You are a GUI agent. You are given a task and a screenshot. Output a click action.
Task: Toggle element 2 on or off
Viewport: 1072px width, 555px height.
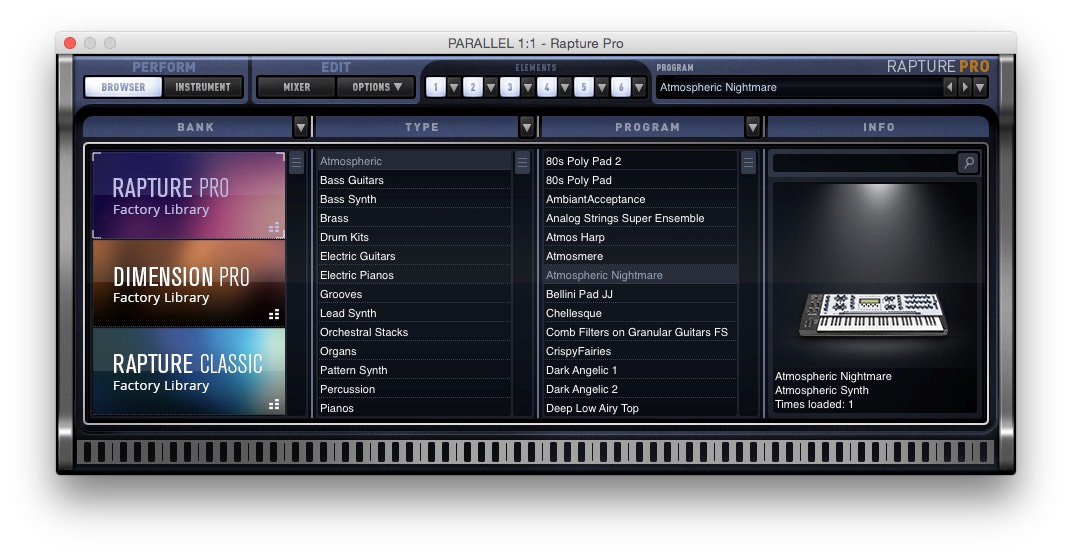472,87
